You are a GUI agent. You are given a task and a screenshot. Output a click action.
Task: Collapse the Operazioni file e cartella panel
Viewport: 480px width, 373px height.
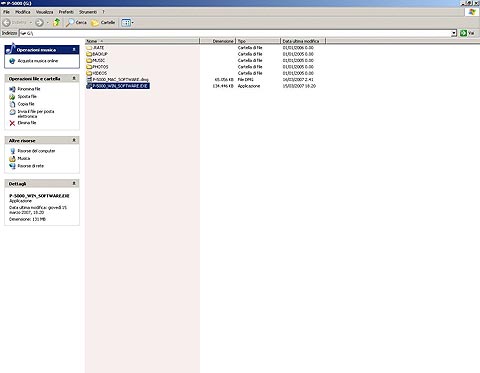click(x=74, y=78)
